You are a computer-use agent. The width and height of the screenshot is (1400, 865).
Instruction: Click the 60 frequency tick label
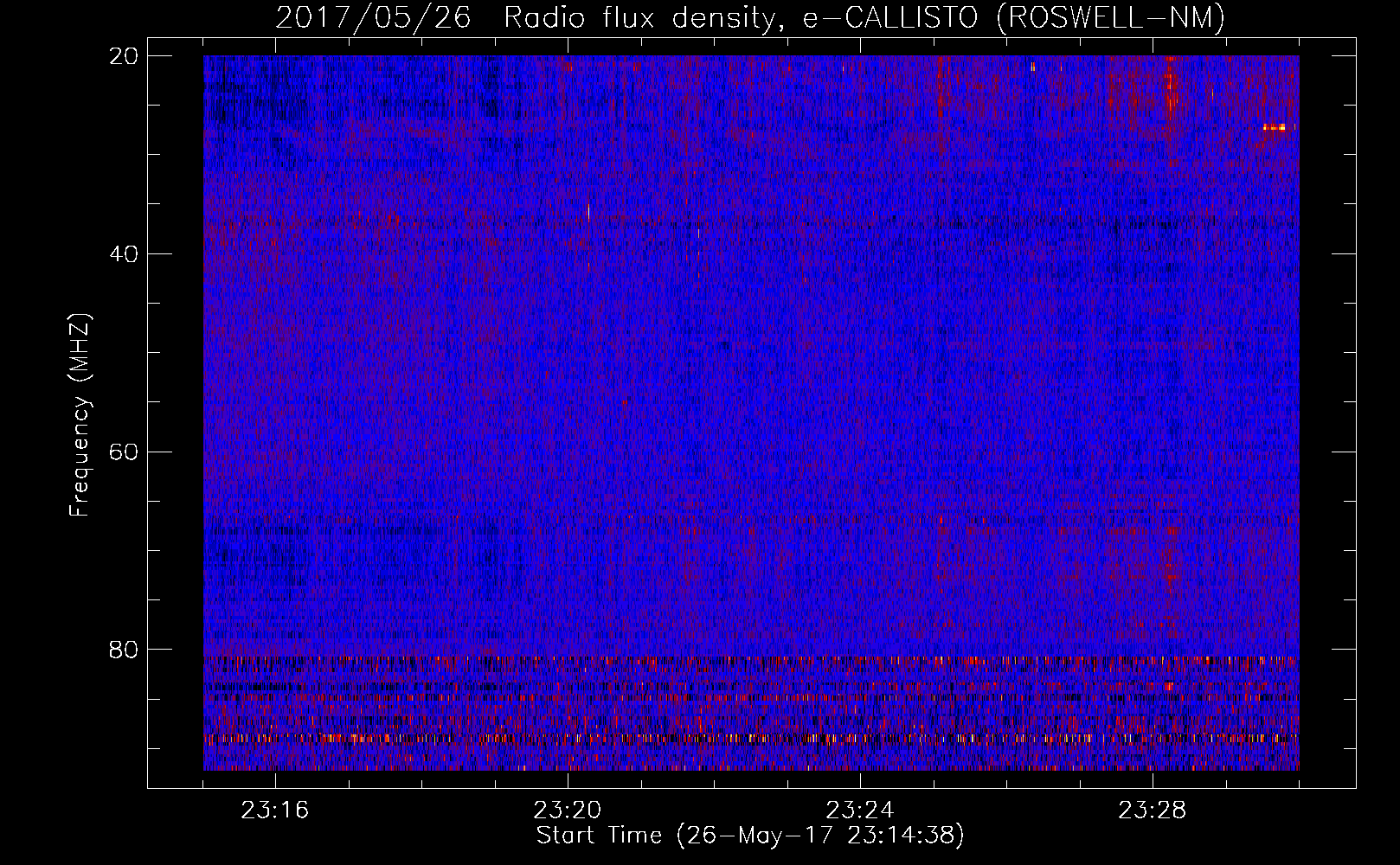tap(124, 452)
